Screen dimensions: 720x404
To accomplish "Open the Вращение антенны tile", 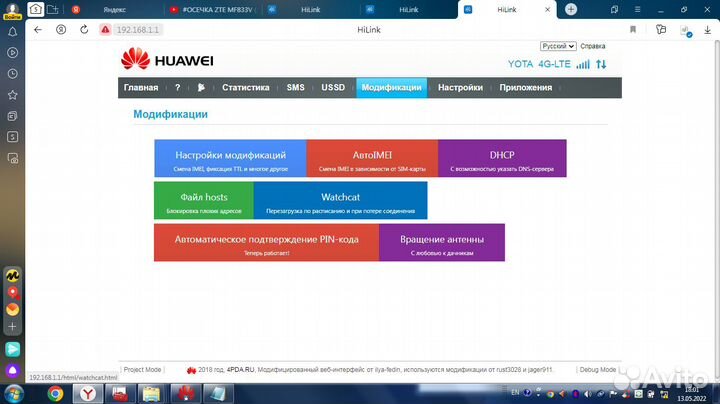I will [x=442, y=242].
